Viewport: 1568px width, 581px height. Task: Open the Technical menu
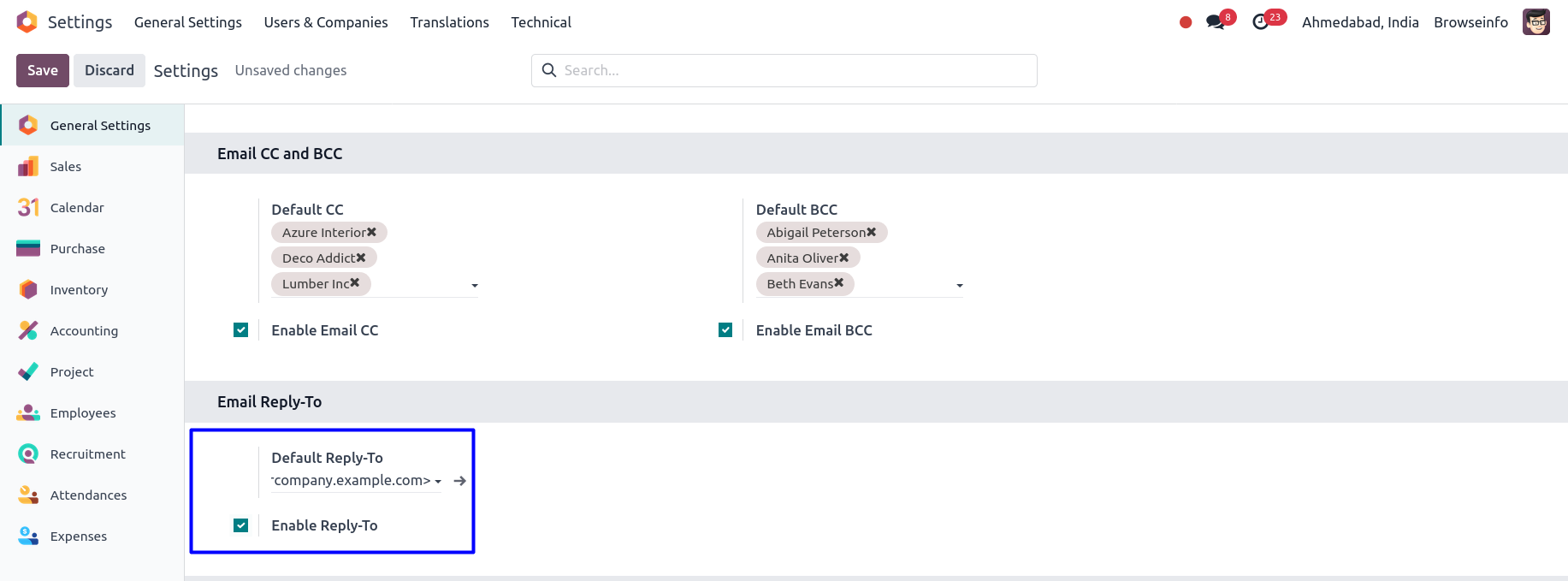point(541,22)
